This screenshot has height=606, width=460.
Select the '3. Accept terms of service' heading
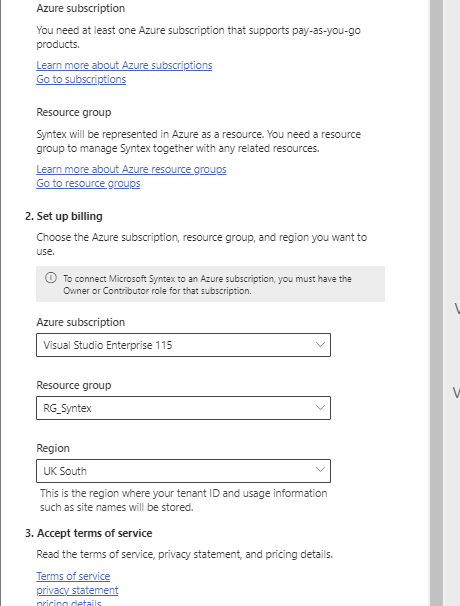point(89,533)
